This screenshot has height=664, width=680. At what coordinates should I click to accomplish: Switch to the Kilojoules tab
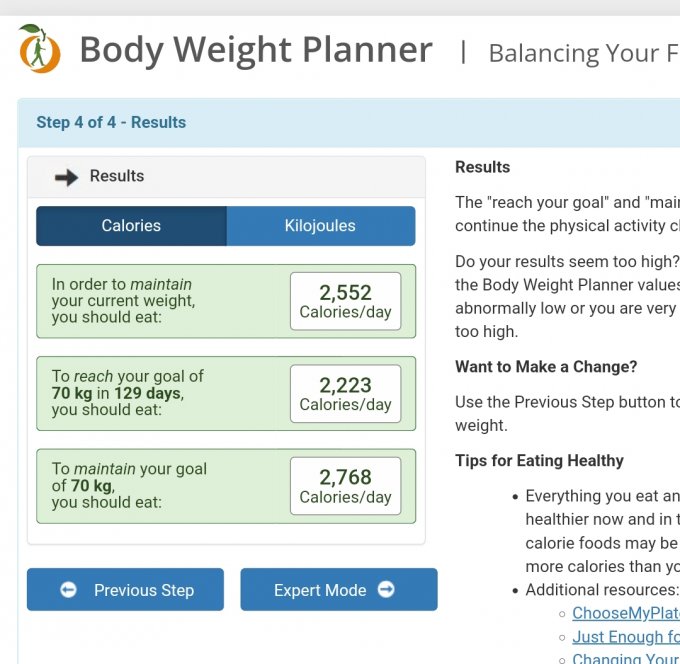(x=320, y=226)
